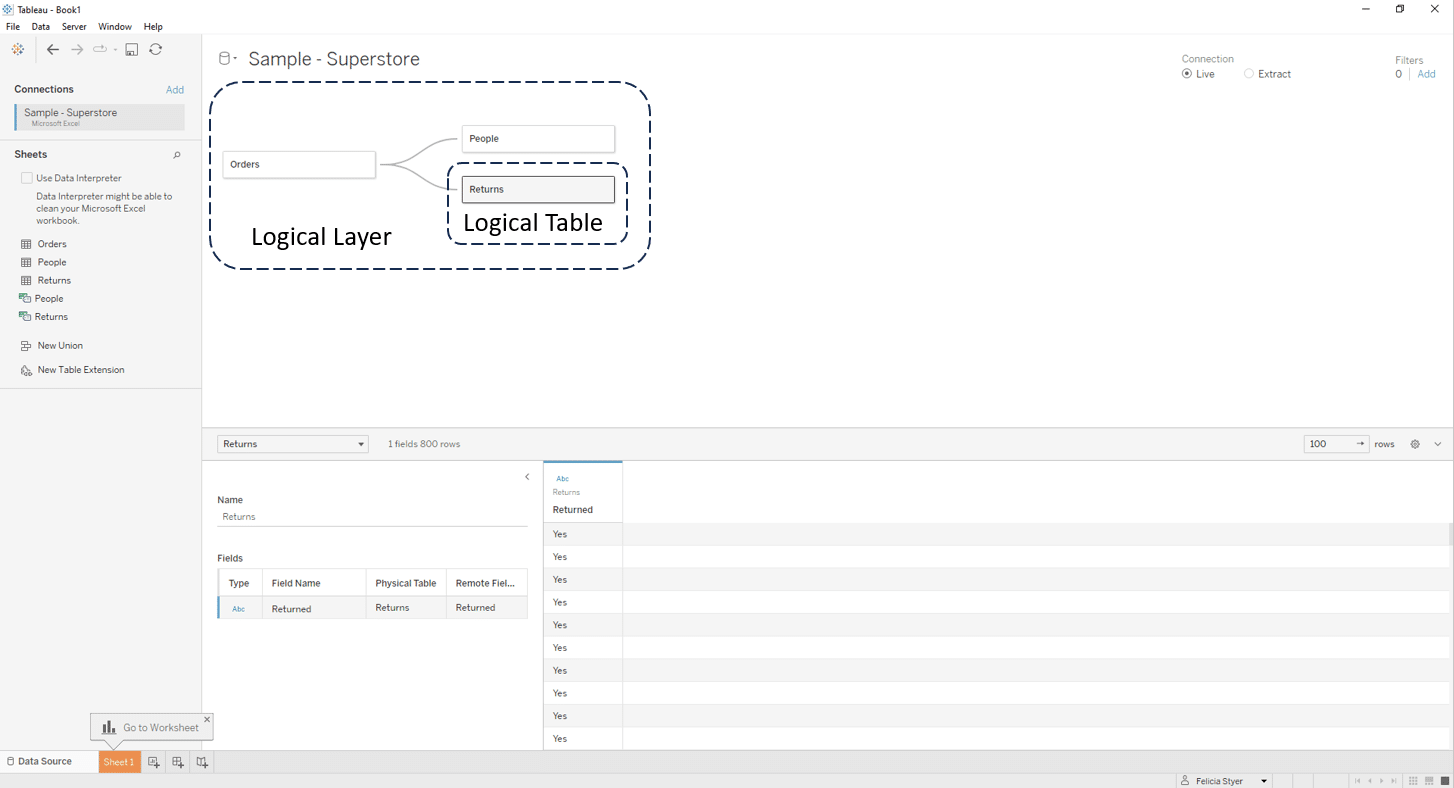
Task: Go to the first sheet navigation arrow
Action: point(1357,781)
